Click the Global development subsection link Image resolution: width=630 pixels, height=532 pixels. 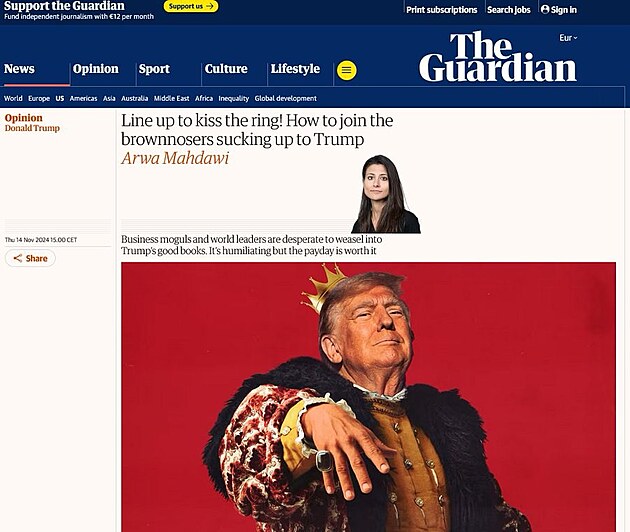pos(286,98)
